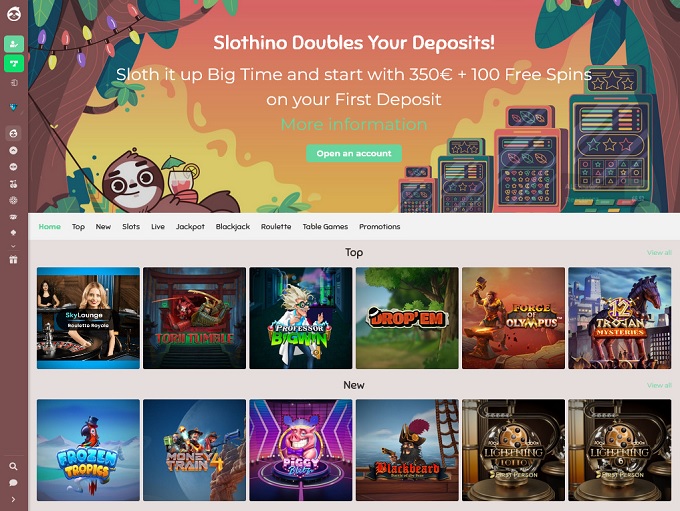Open the Professor BigWin game thumbnail
This screenshot has height=511, width=680.
301,318
